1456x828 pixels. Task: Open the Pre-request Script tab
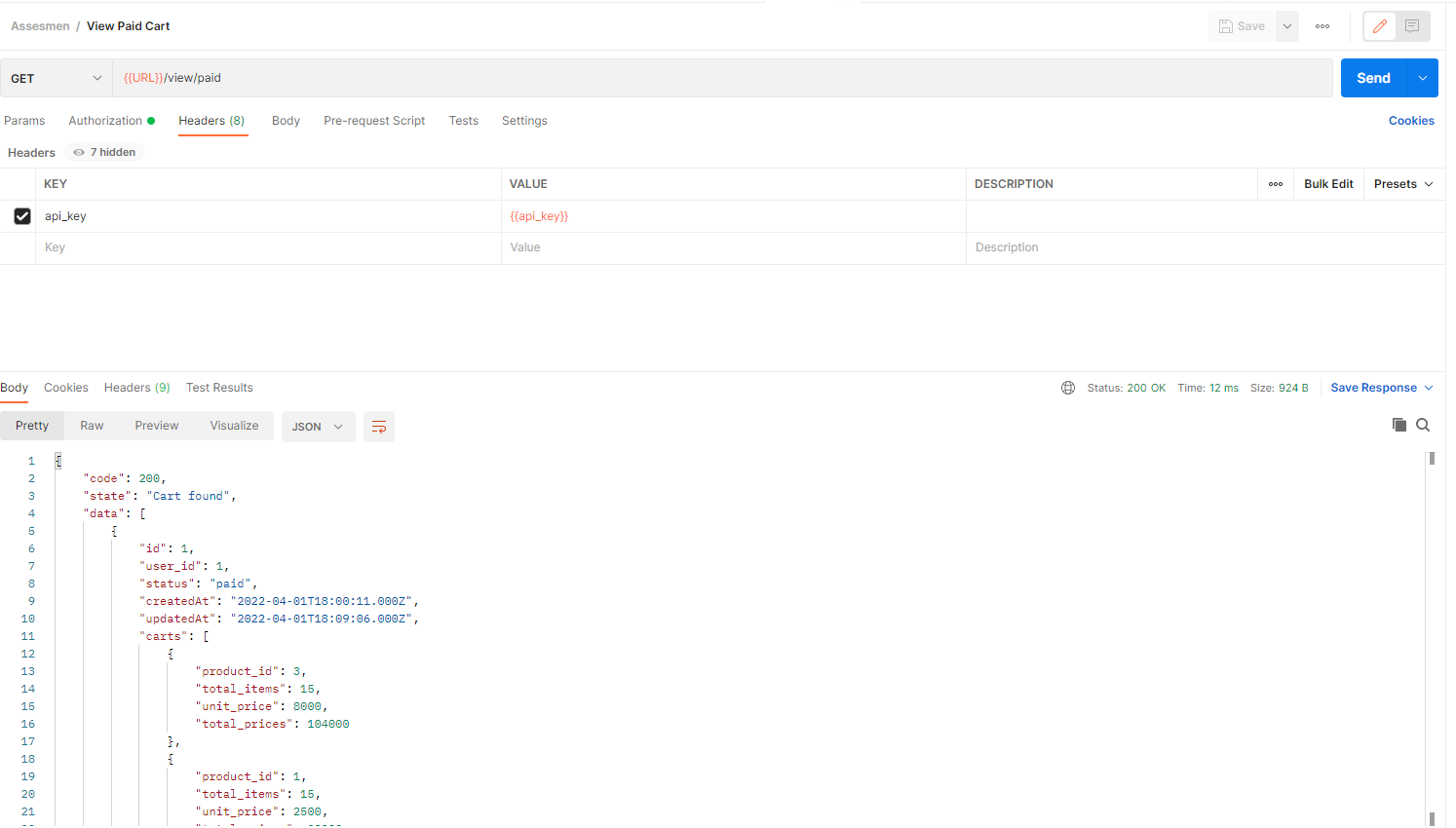coord(374,121)
